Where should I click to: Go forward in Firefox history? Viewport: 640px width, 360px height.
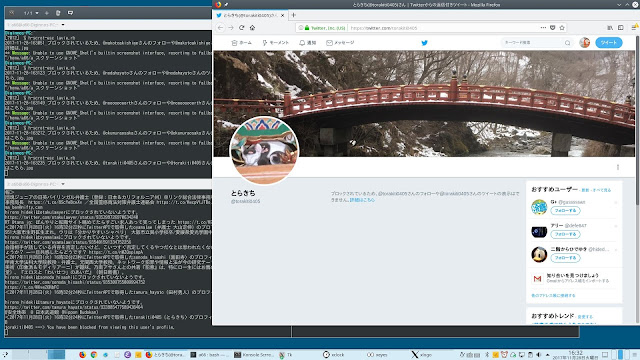(231, 28)
